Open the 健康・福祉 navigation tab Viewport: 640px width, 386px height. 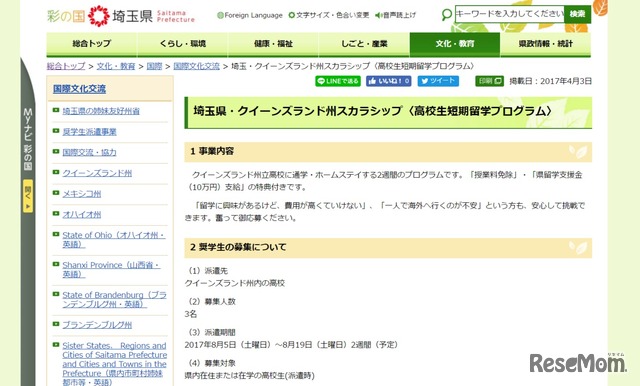[x=273, y=44]
